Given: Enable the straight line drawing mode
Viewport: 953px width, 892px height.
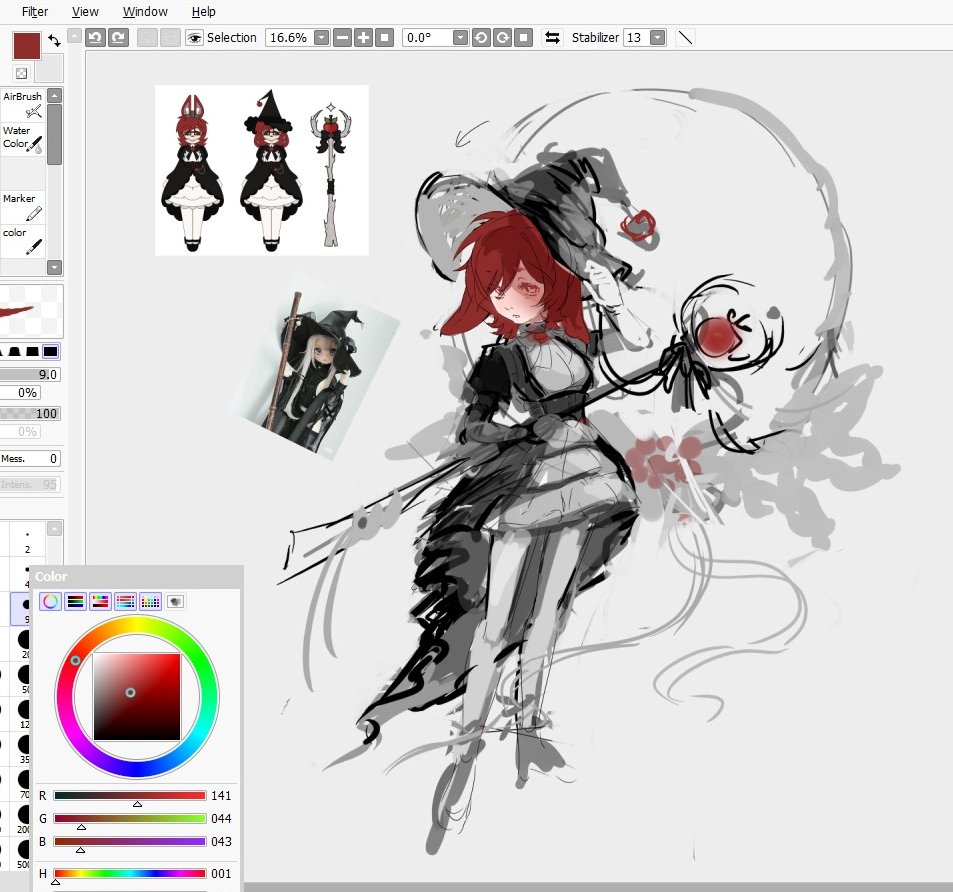Looking at the screenshot, I should [x=685, y=38].
